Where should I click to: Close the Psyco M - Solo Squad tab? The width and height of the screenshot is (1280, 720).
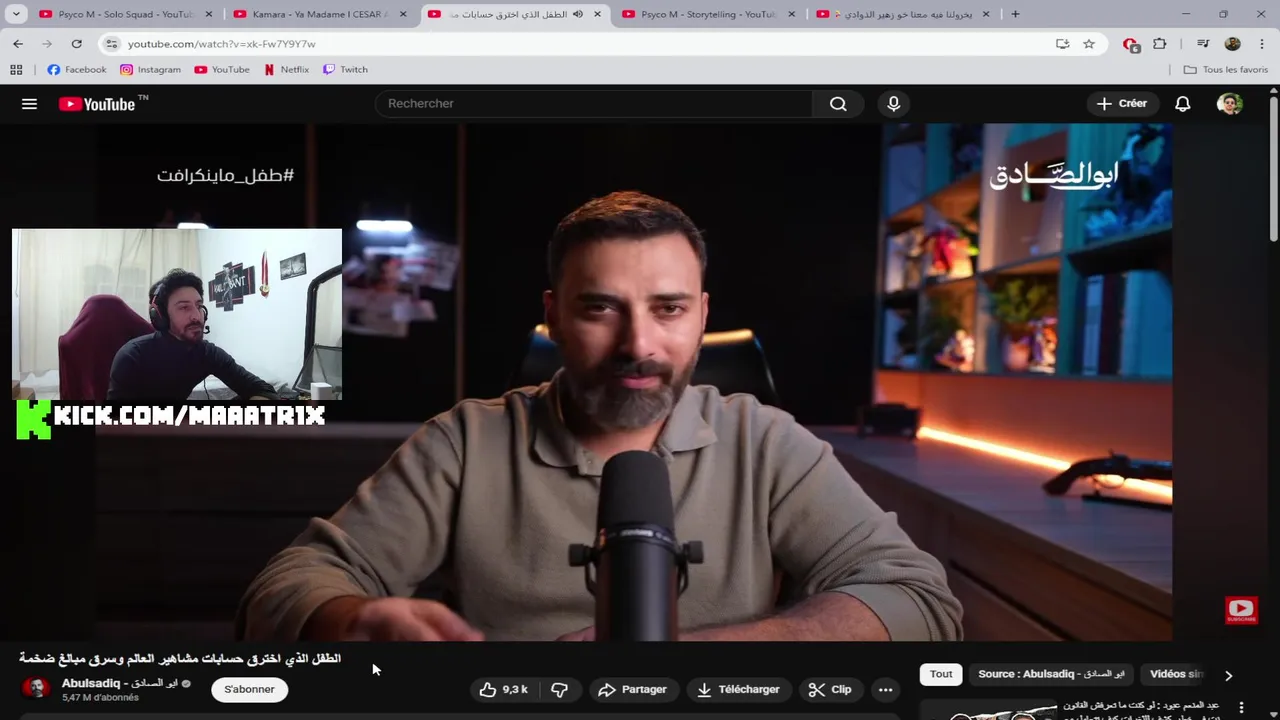209,14
